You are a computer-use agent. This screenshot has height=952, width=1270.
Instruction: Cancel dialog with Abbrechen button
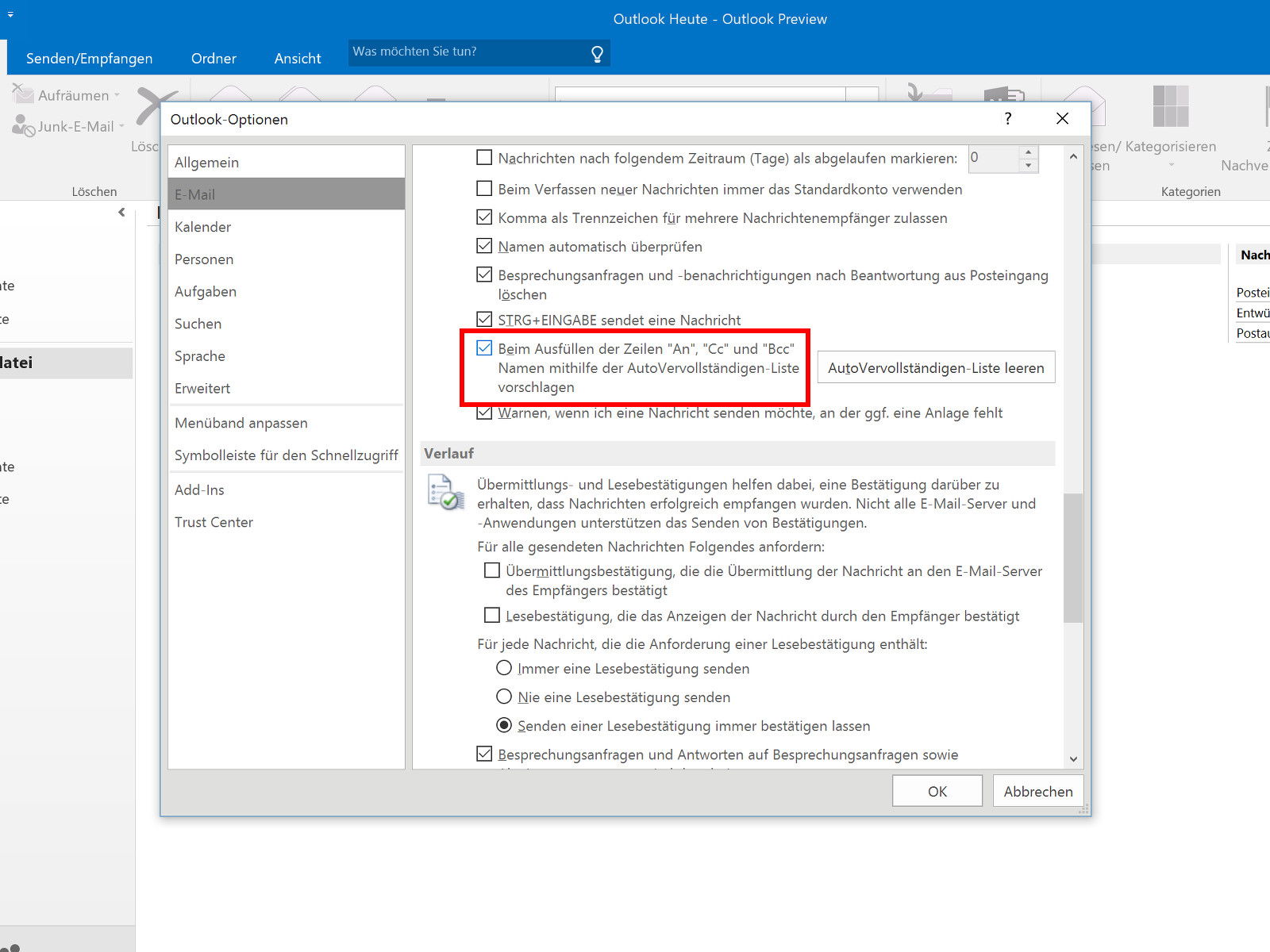[x=1038, y=791]
